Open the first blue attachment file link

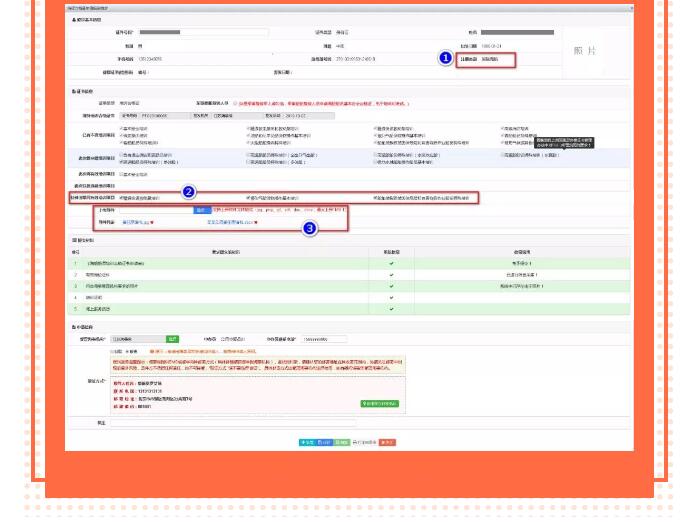(x=137, y=222)
